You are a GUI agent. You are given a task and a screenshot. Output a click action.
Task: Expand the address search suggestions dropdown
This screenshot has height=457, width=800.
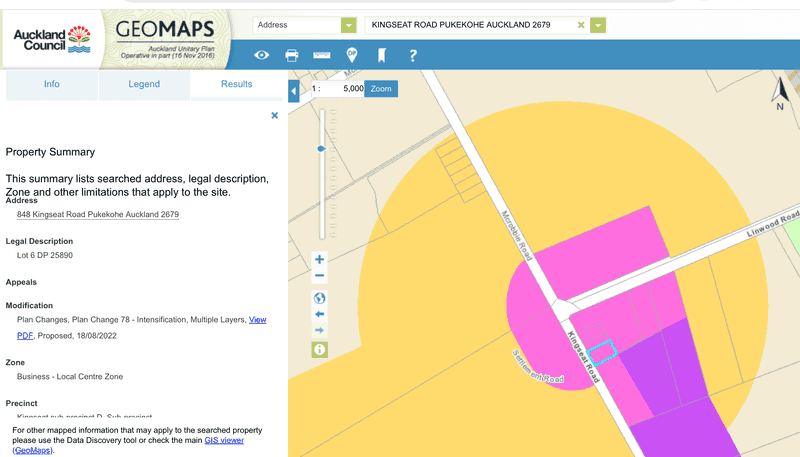pyautogui.click(x=598, y=25)
